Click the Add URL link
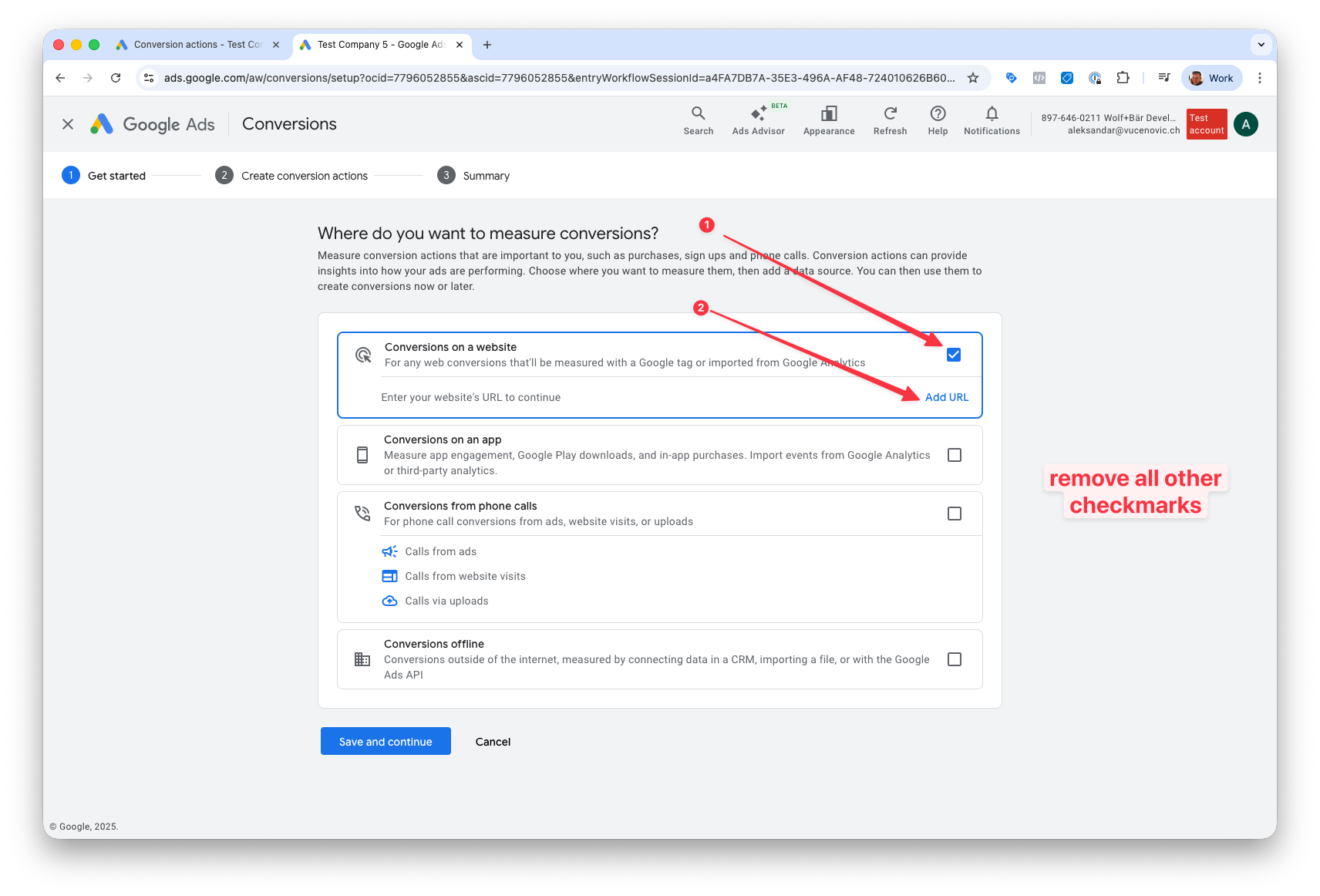The height and width of the screenshot is (896, 1320). 947,396
